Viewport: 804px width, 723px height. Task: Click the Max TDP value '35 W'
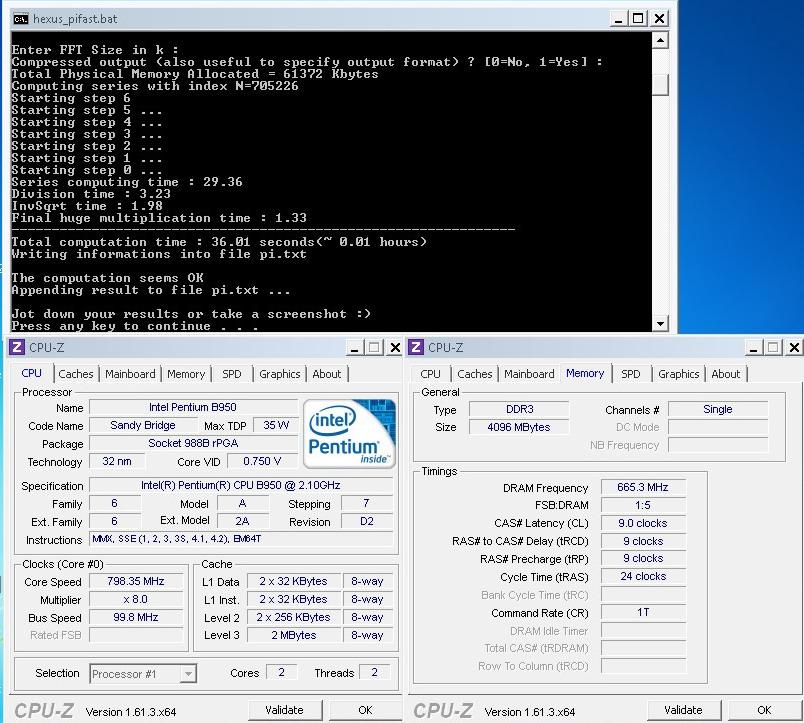[x=276, y=425]
